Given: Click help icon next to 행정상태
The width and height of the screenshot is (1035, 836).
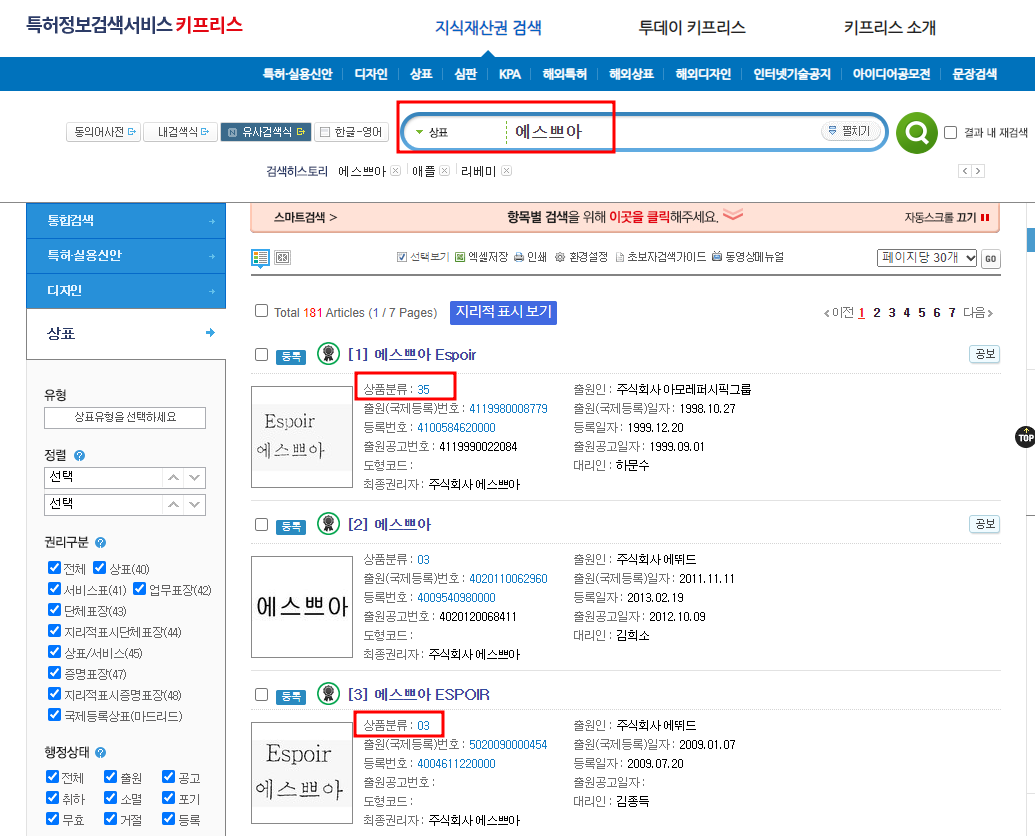Looking at the screenshot, I should (100, 752).
